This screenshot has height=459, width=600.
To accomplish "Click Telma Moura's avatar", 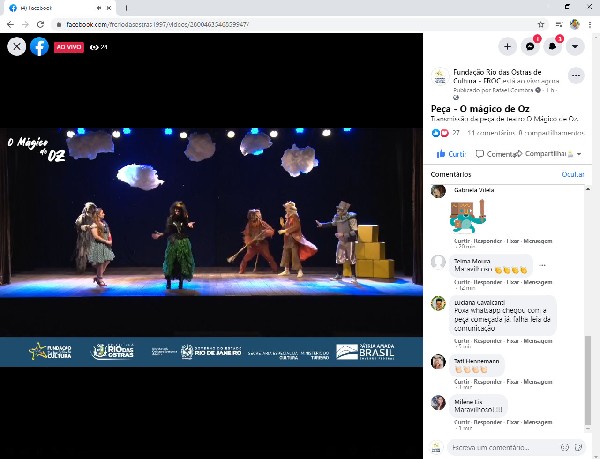I will click(438, 262).
